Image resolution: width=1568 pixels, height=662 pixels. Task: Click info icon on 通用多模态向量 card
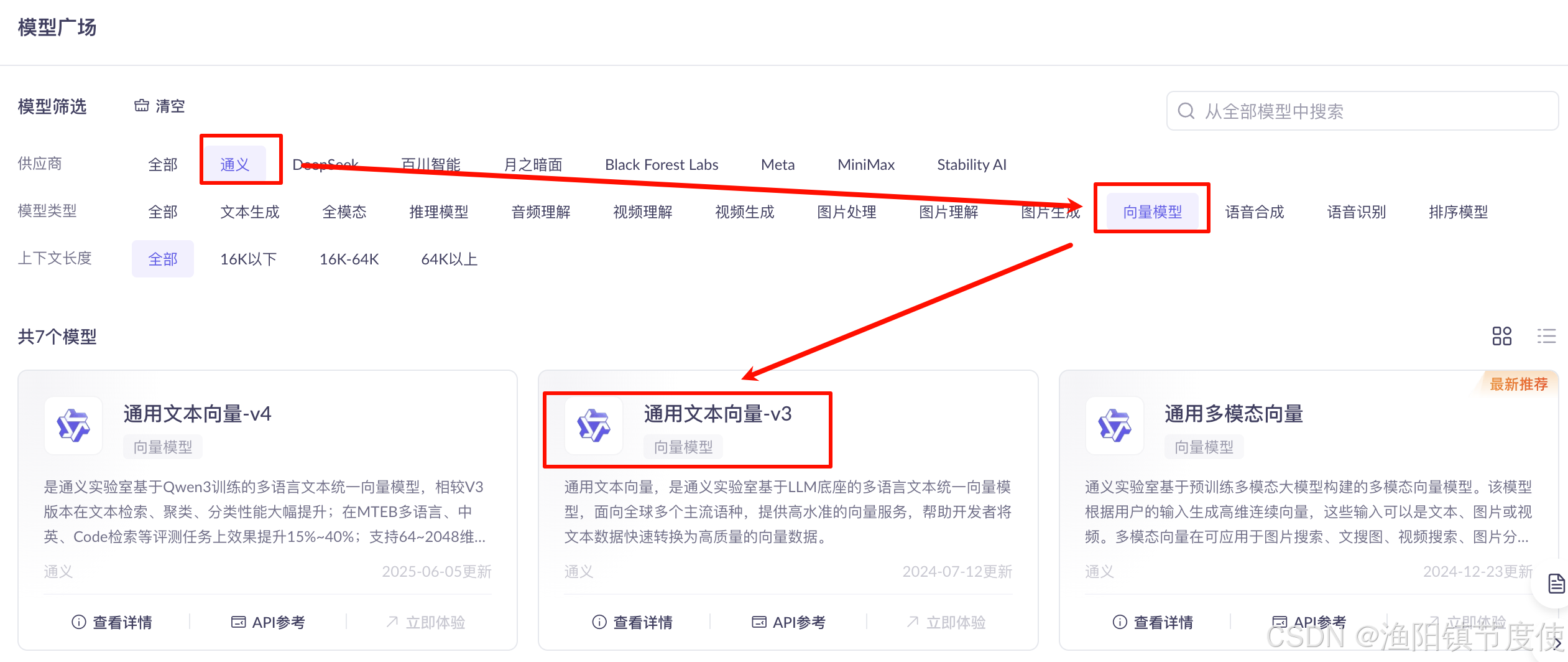(1120, 622)
